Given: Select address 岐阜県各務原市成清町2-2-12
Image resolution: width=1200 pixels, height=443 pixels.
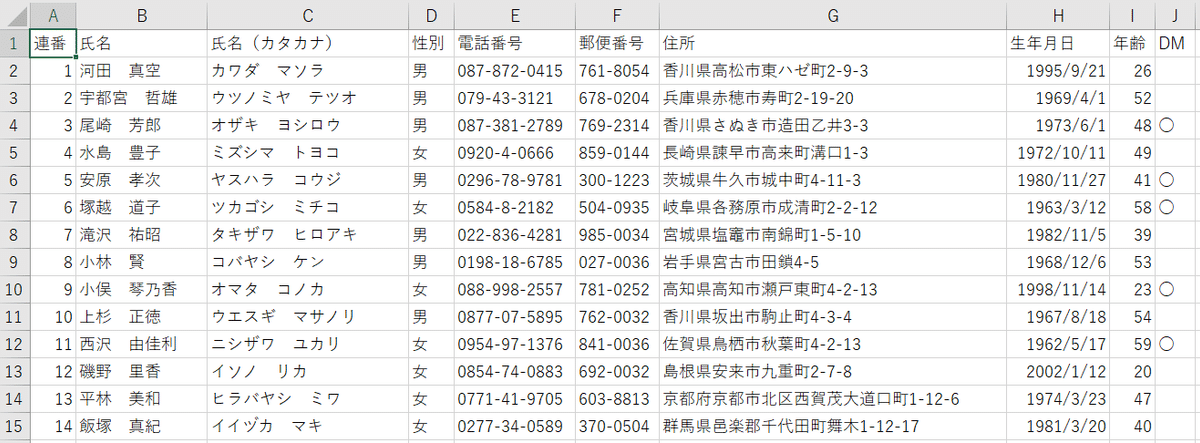Looking at the screenshot, I should [x=832, y=207].
